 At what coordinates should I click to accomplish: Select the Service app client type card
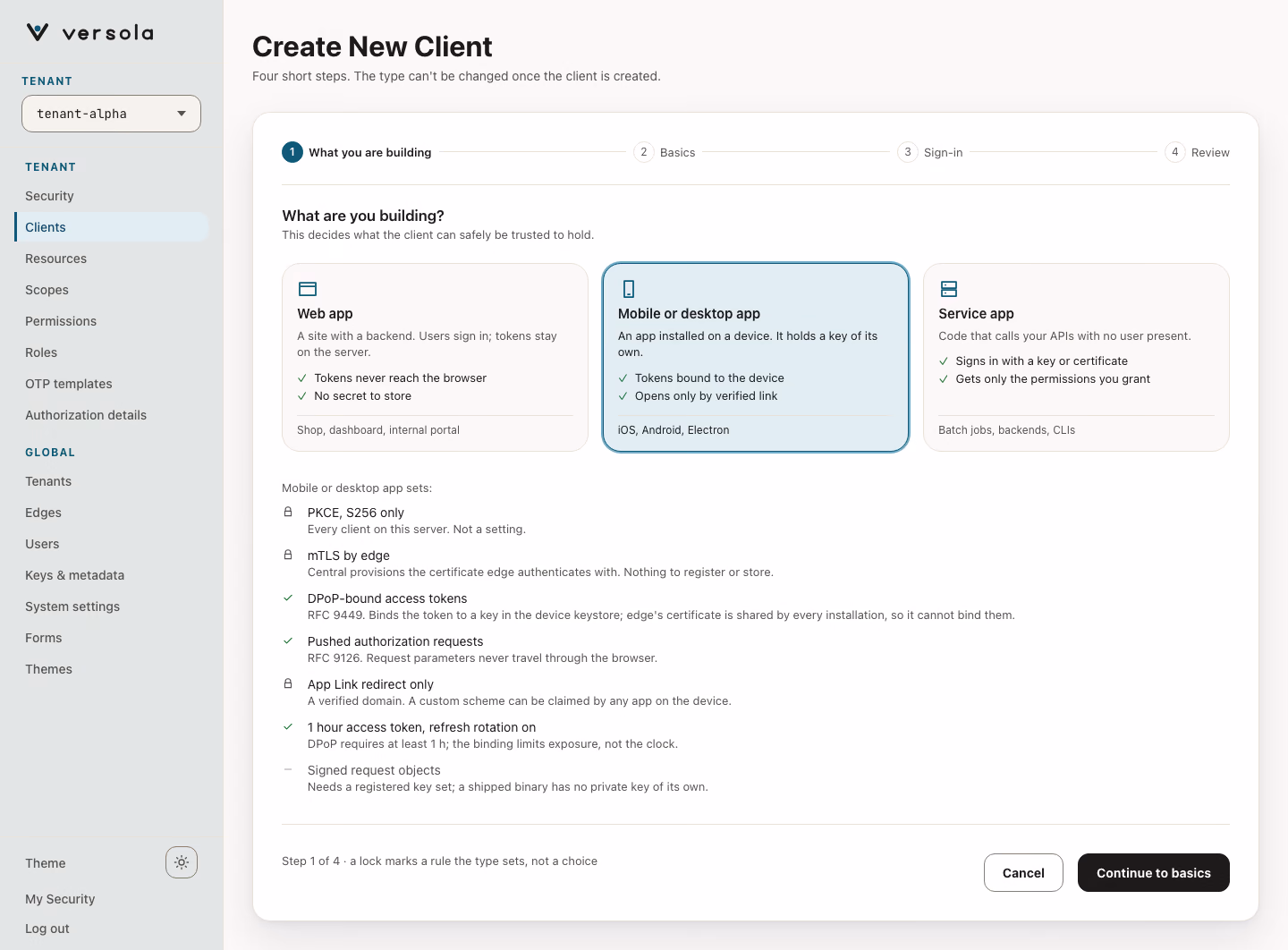[x=1076, y=357]
